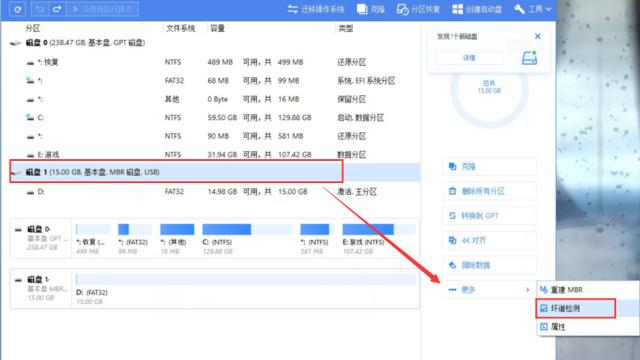
Task: Click the 恢复 499 MB block in disk map
Action: (93, 238)
